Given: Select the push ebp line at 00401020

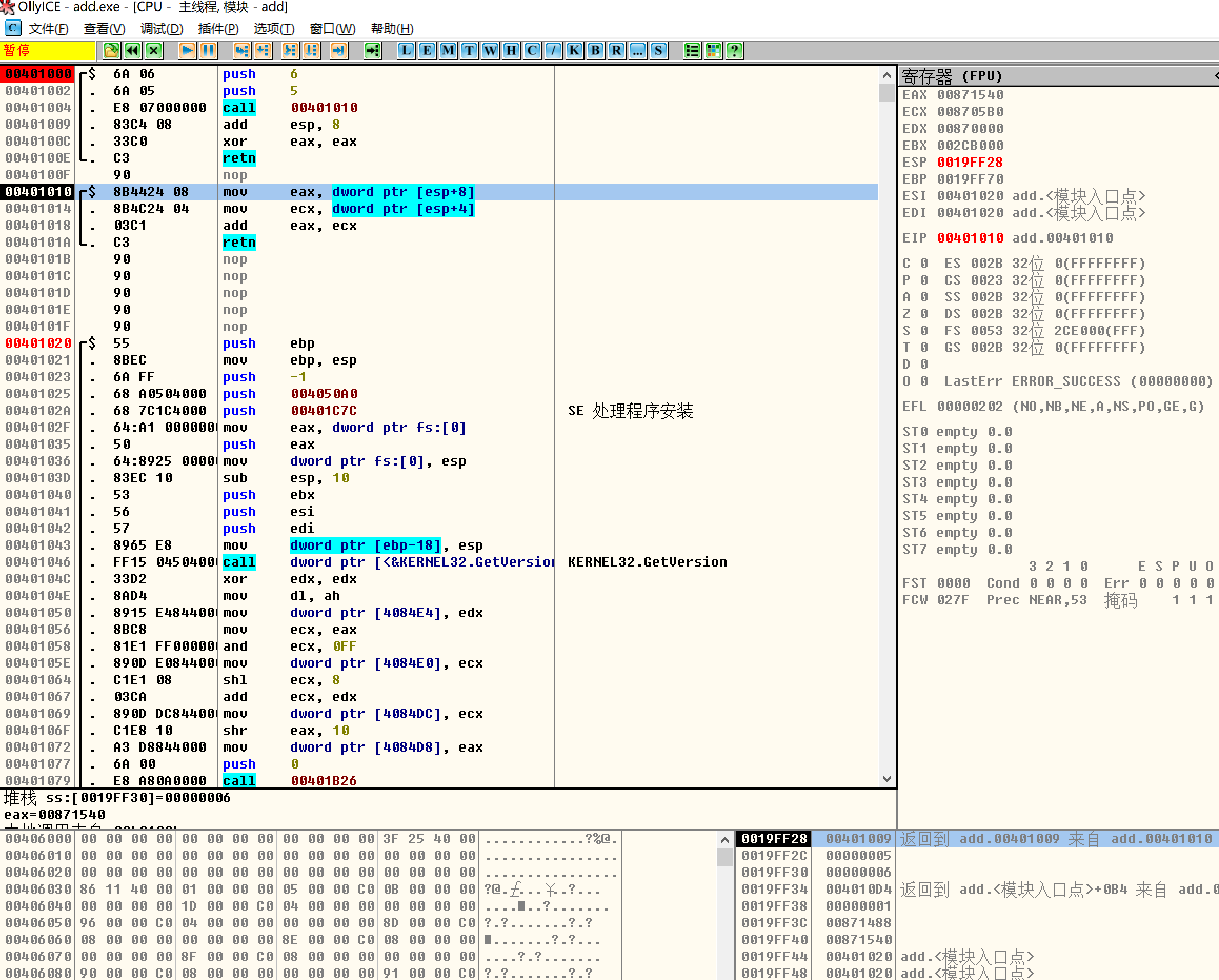Looking at the screenshot, I should [439, 343].
